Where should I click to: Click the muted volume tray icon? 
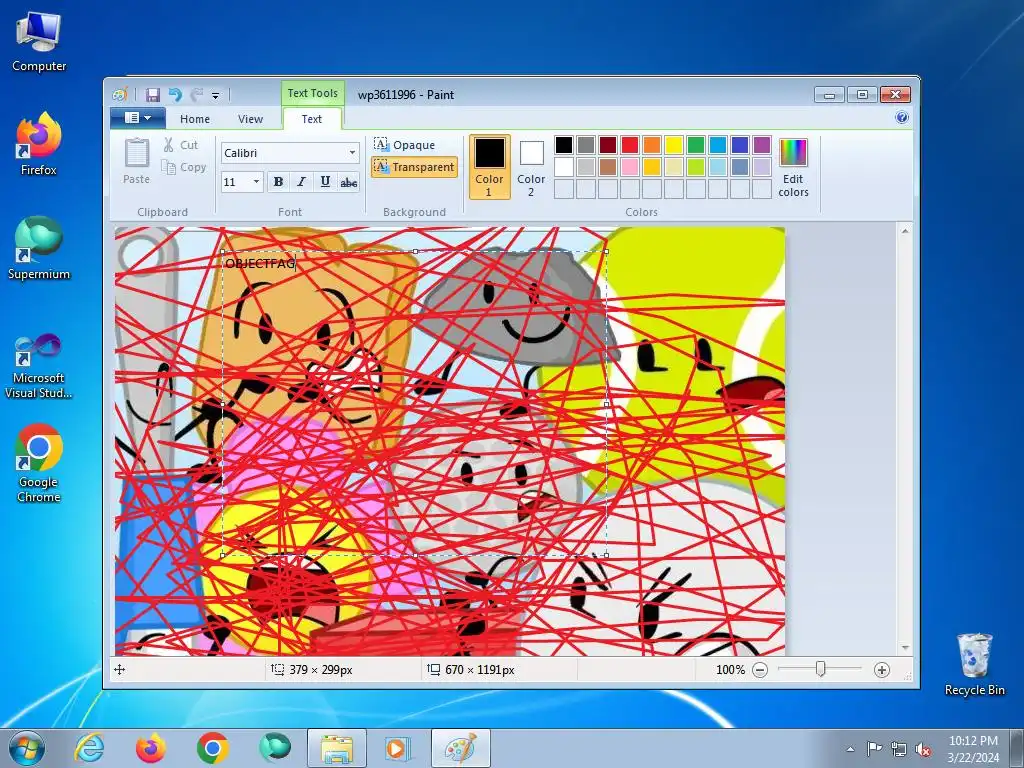pyautogui.click(x=923, y=749)
